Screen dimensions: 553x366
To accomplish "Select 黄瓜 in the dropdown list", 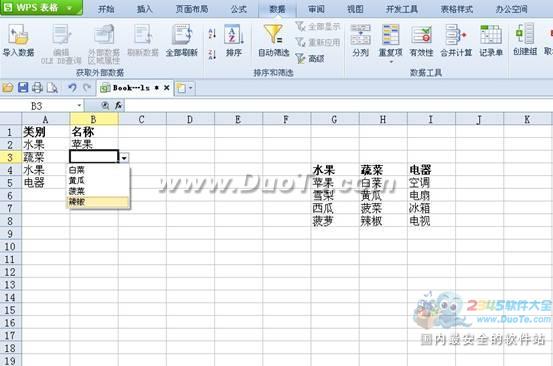I will (98, 181).
